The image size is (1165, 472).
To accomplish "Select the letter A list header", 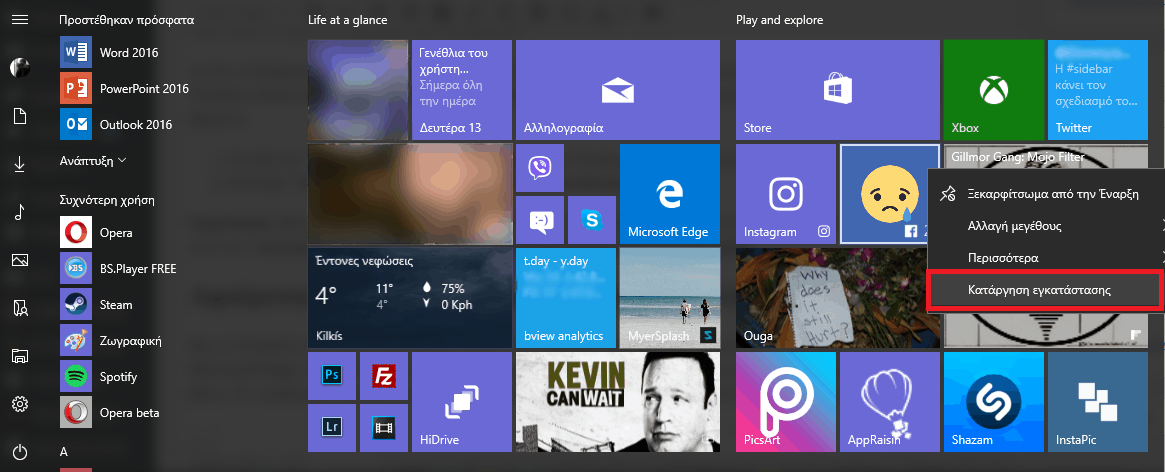I will 64,451.
